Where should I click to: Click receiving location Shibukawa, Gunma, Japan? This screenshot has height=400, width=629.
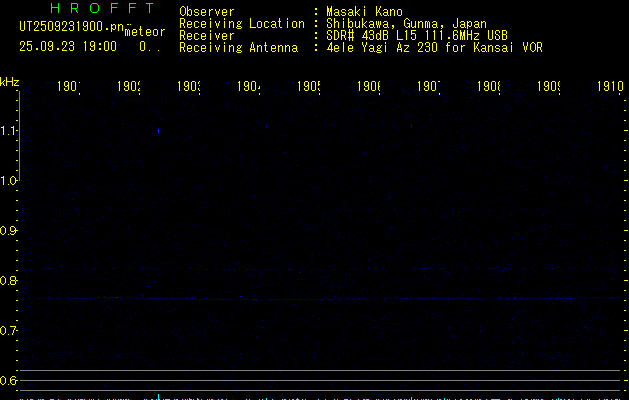pyautogui.click(x=406, y=24)
